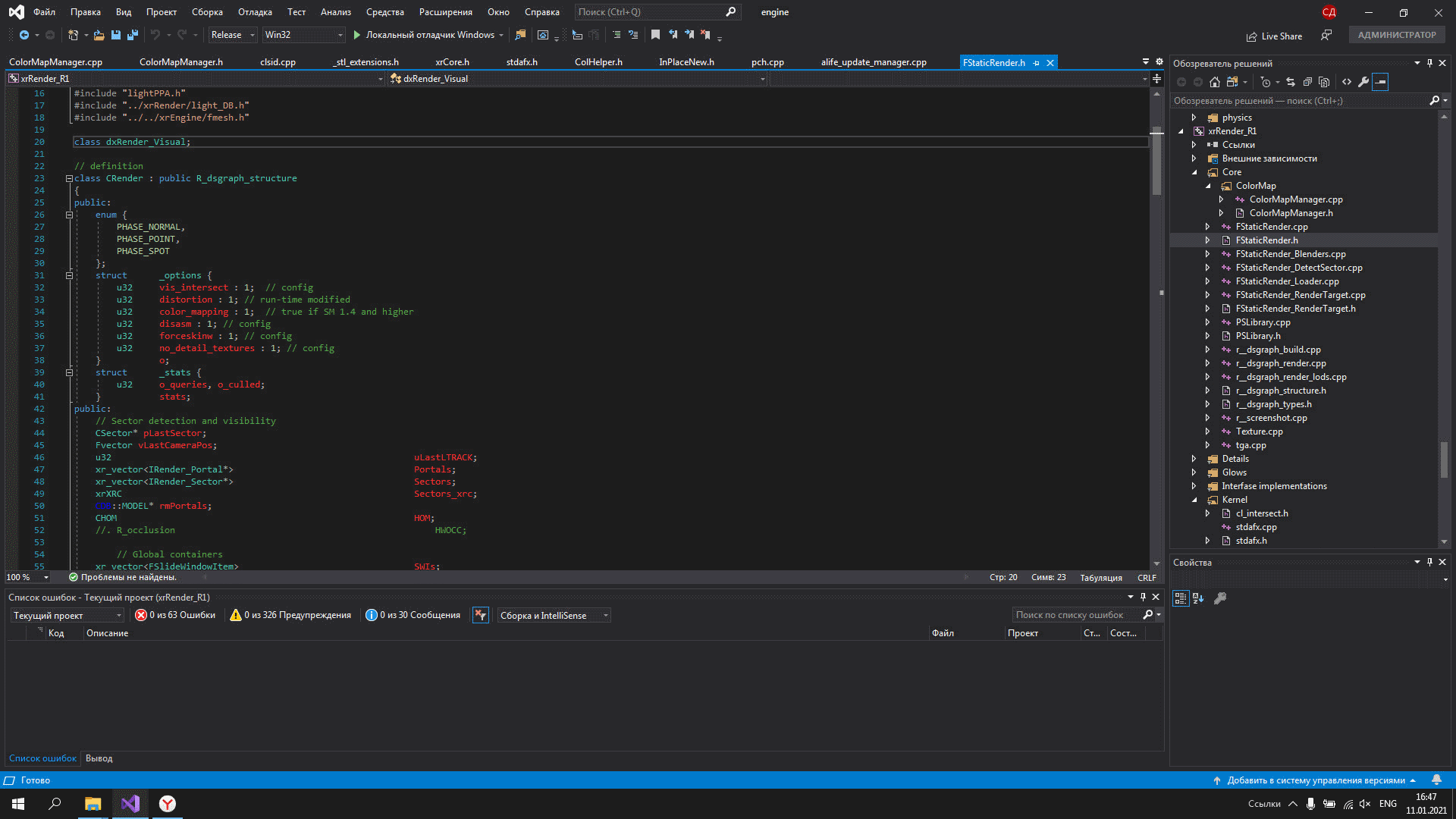The width and height of the screenshot is (1456, 819).
Task: Open Live Share
Action: [x=1274, y=36]
